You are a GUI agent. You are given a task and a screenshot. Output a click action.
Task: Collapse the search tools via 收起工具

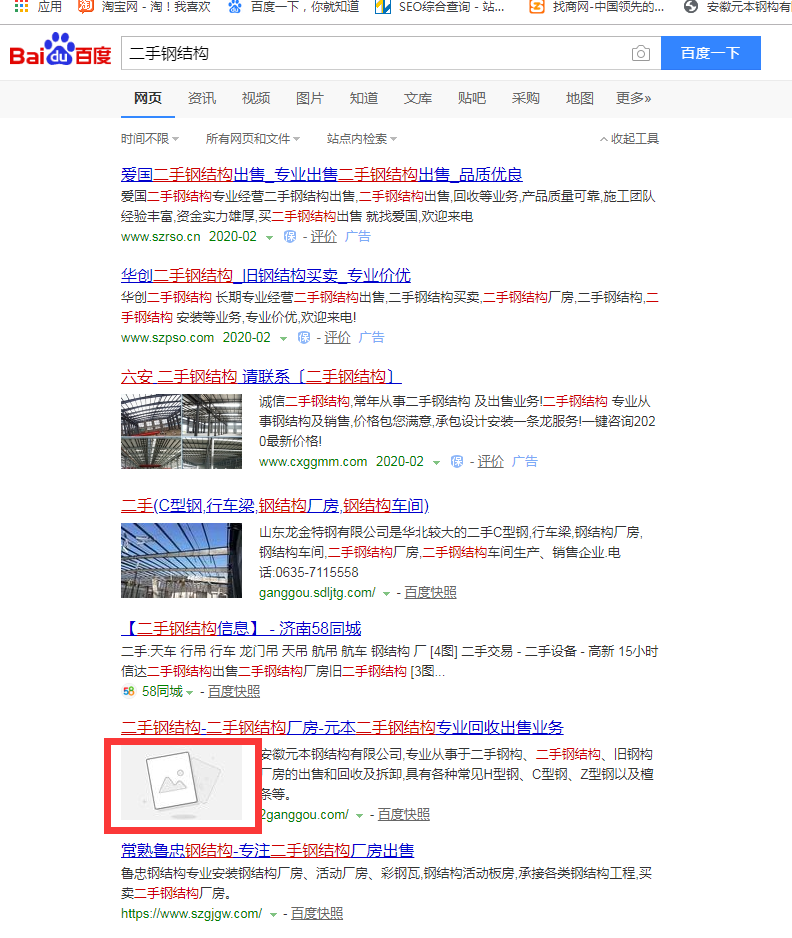(629, 139)
